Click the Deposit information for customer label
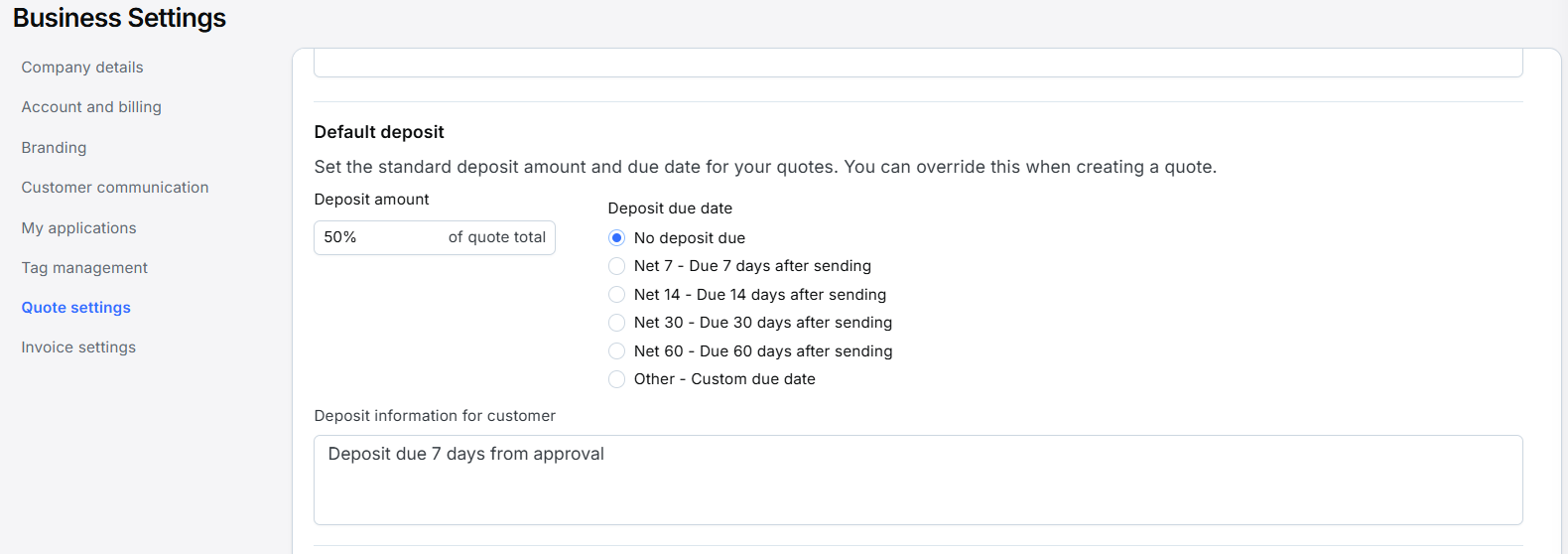This screenshot has width=1568, height=554. pos(435,416)
